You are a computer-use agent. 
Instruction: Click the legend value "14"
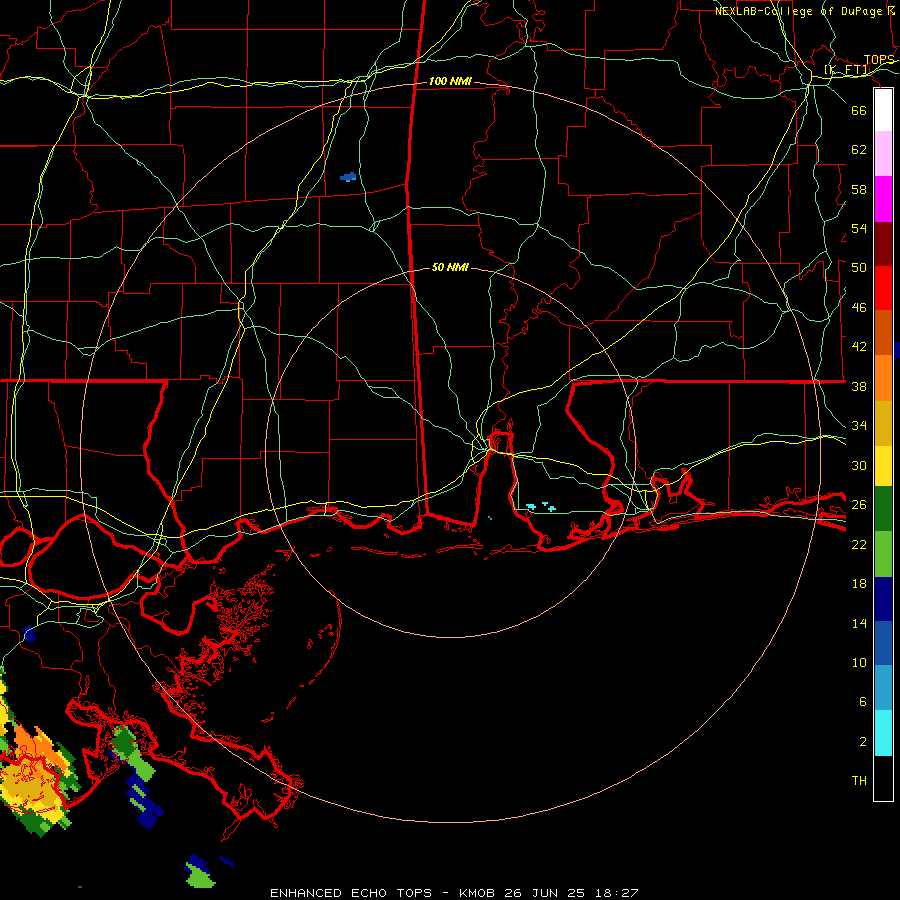[859, 623]
